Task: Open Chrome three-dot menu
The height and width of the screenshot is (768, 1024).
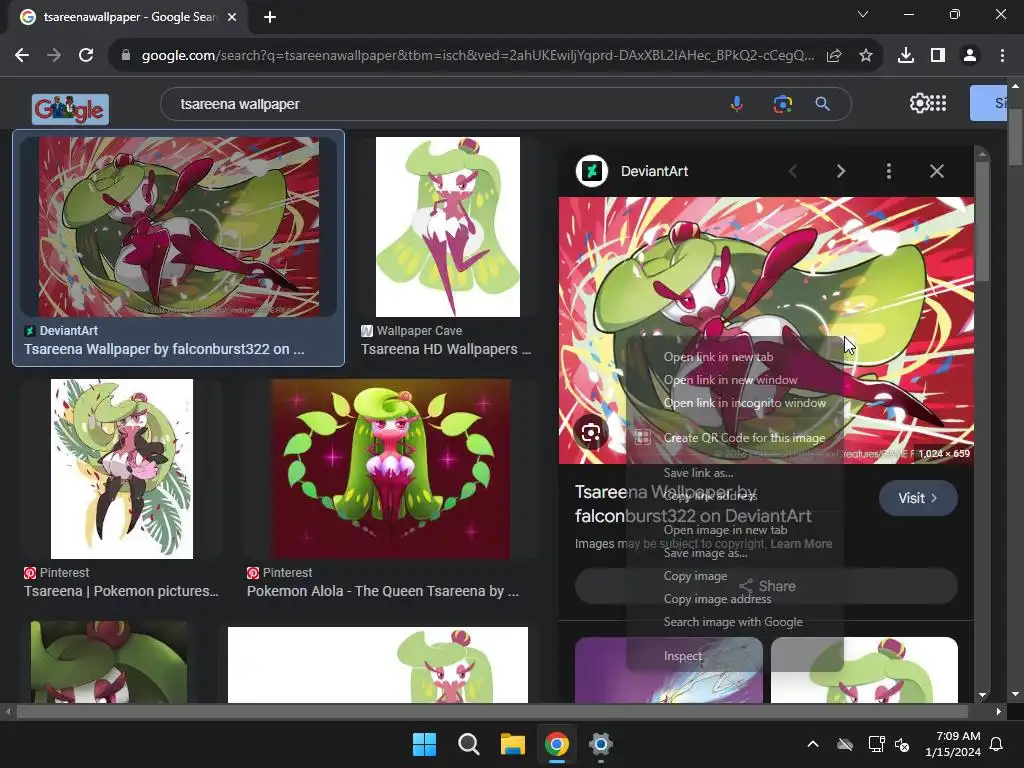Action: coord(1002,56)
